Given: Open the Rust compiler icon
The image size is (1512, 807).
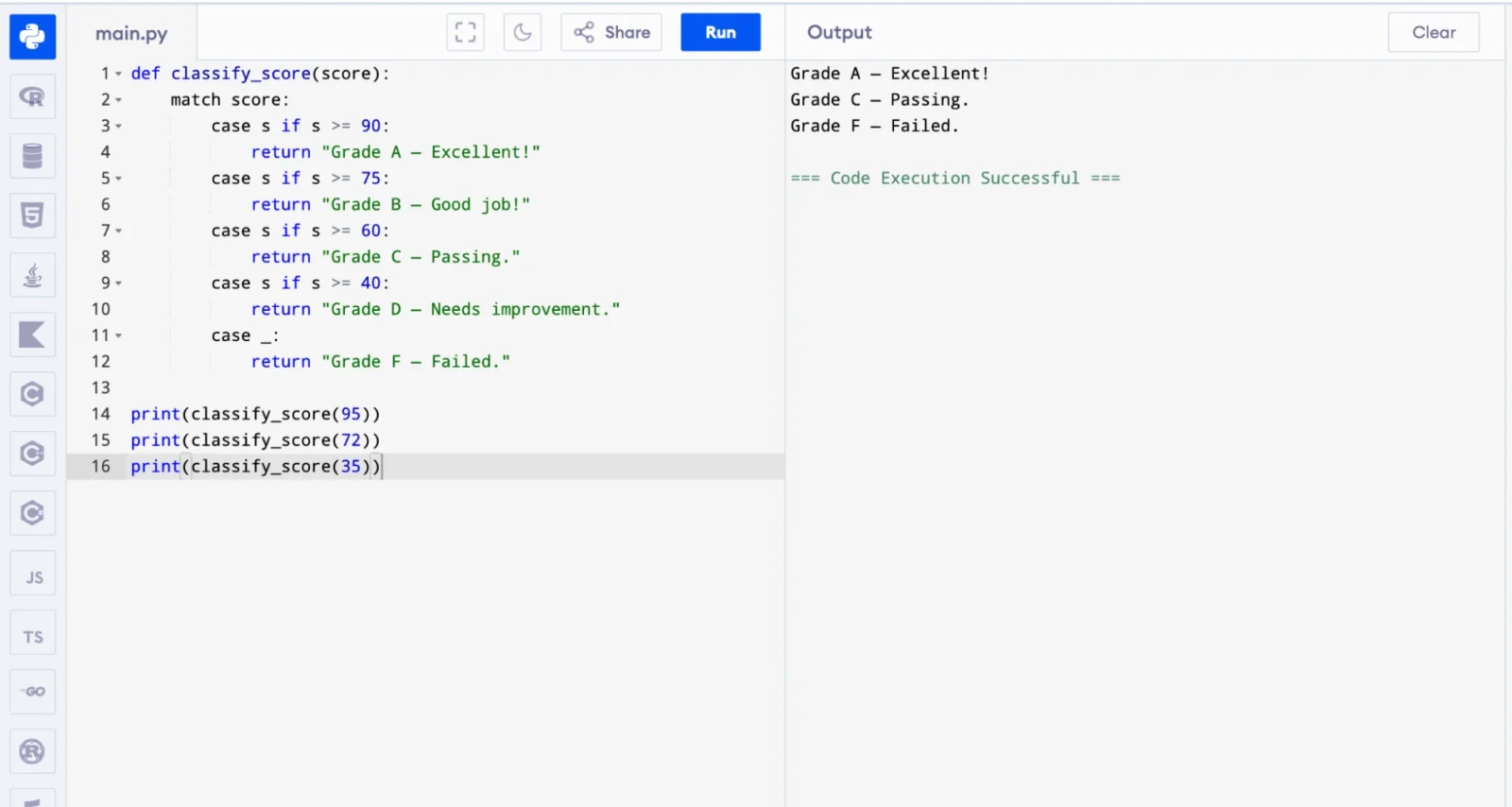Looking at the screenshot, I should click(x=32, y=751).
